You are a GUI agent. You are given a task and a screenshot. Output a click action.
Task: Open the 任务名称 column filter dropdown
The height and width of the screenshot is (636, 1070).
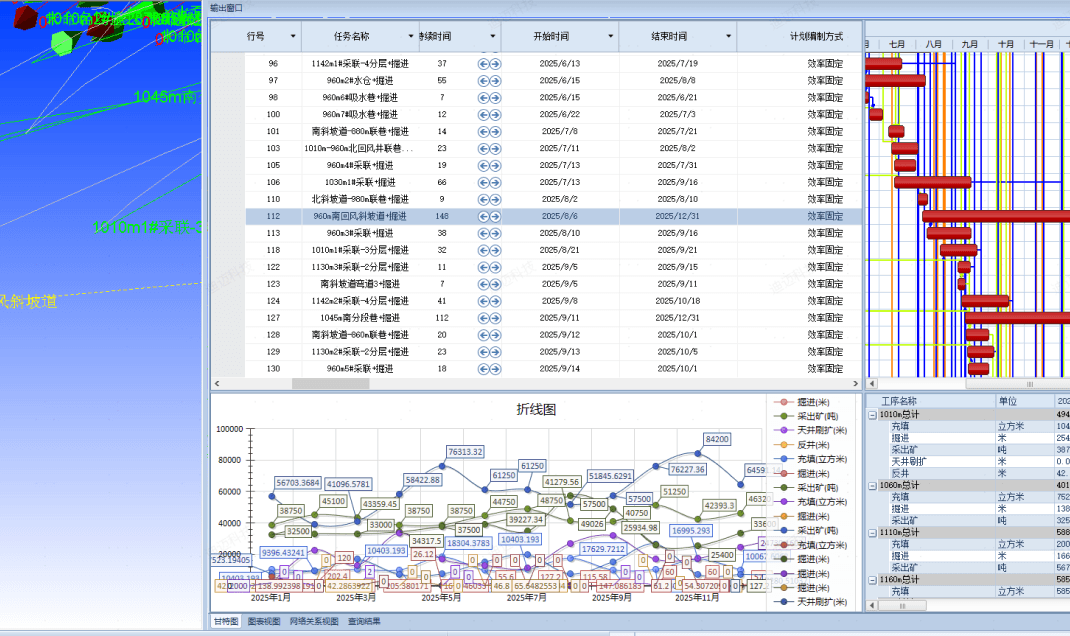411,36
